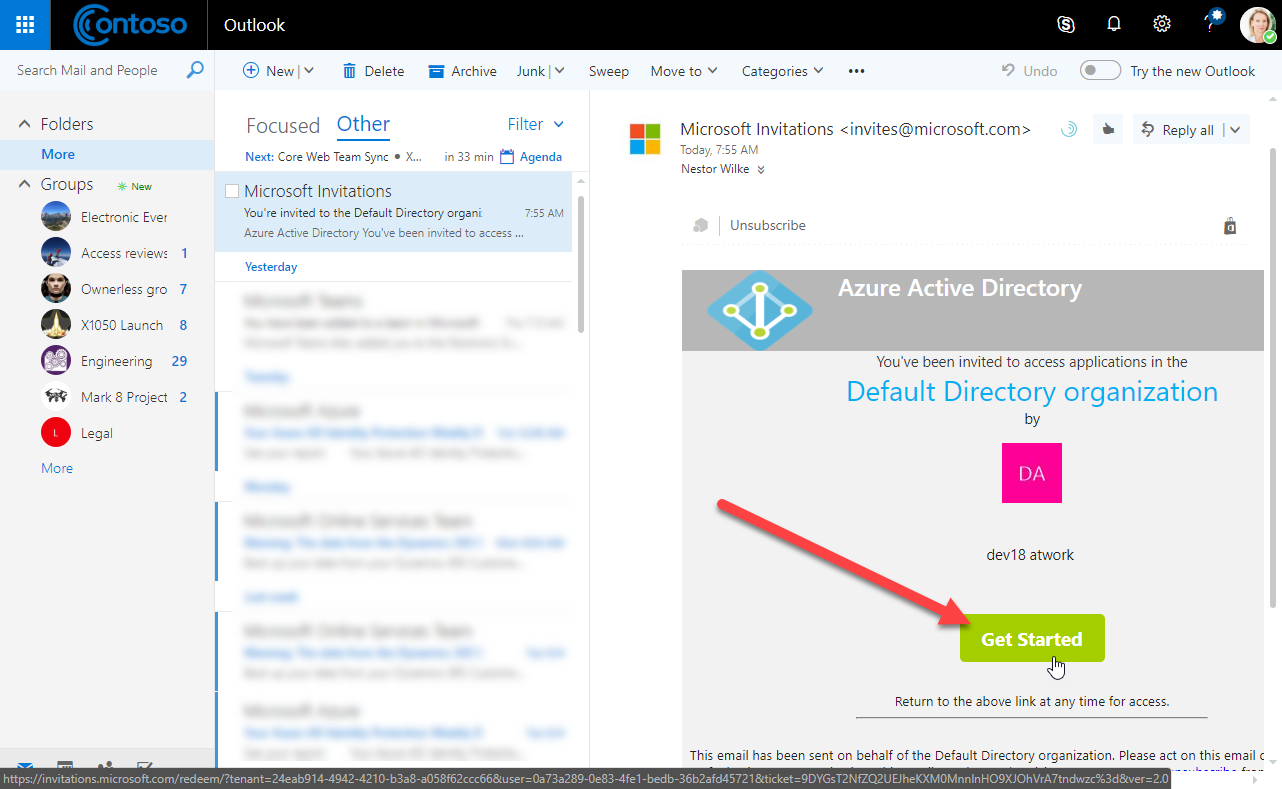This screenshot has height=789, width=1282.
Task: Open the app launcher waffle icon
Action: coord(25,25)
